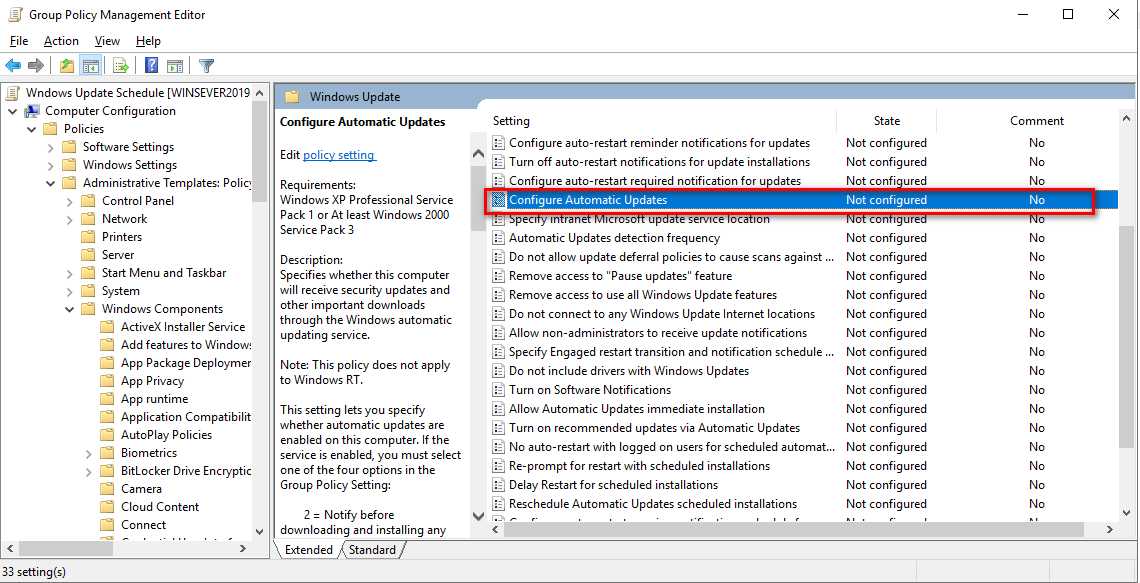Click the Back arrow toolbar icon
The height and width of the screenshot is (583, 1140).
pos(13,66)
